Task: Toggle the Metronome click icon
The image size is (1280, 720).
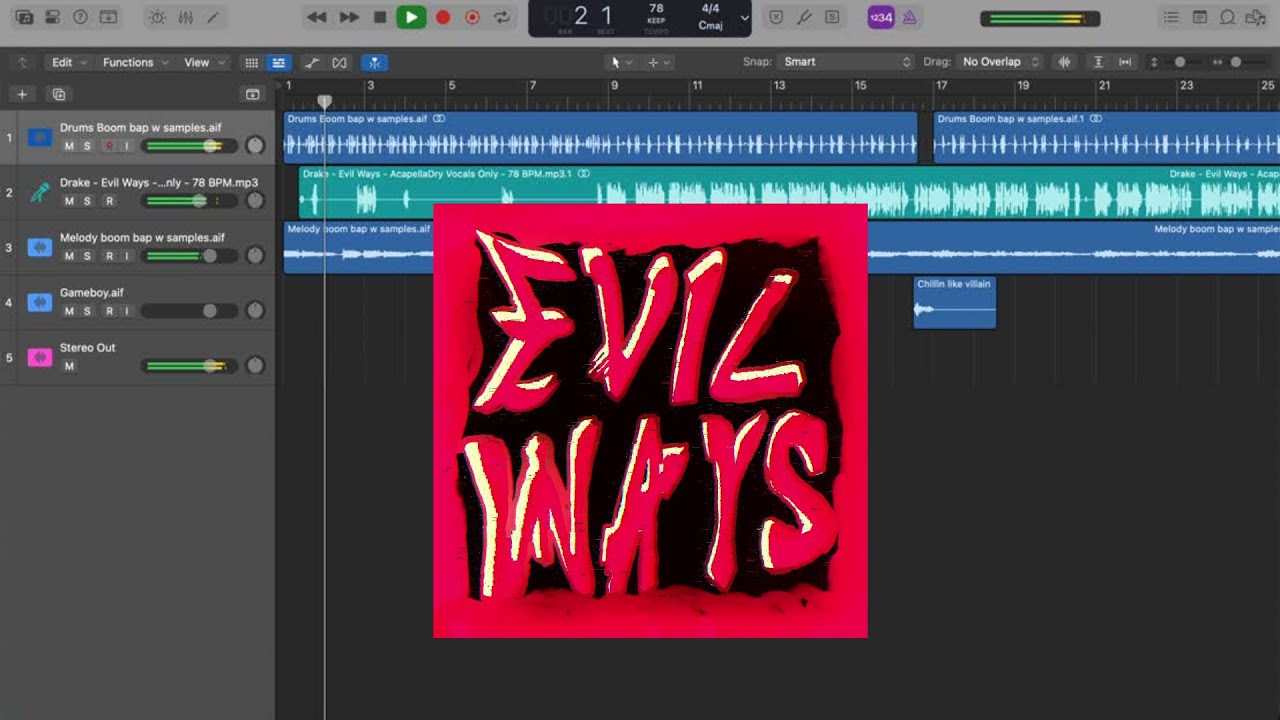Action: click(x=909, y=17)
